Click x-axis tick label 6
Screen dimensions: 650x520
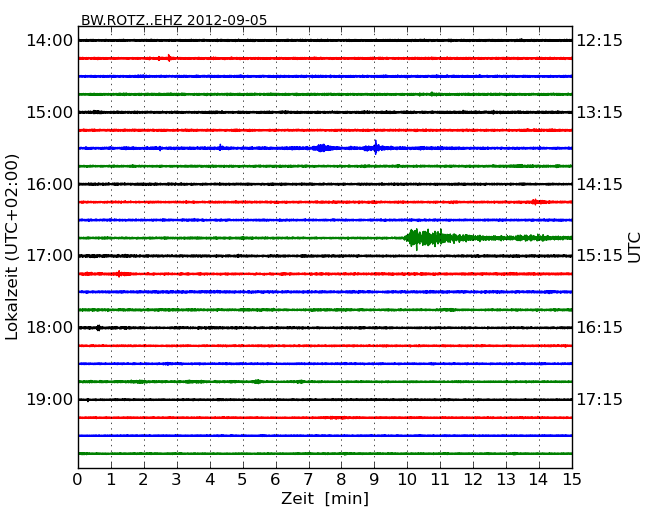275,480
